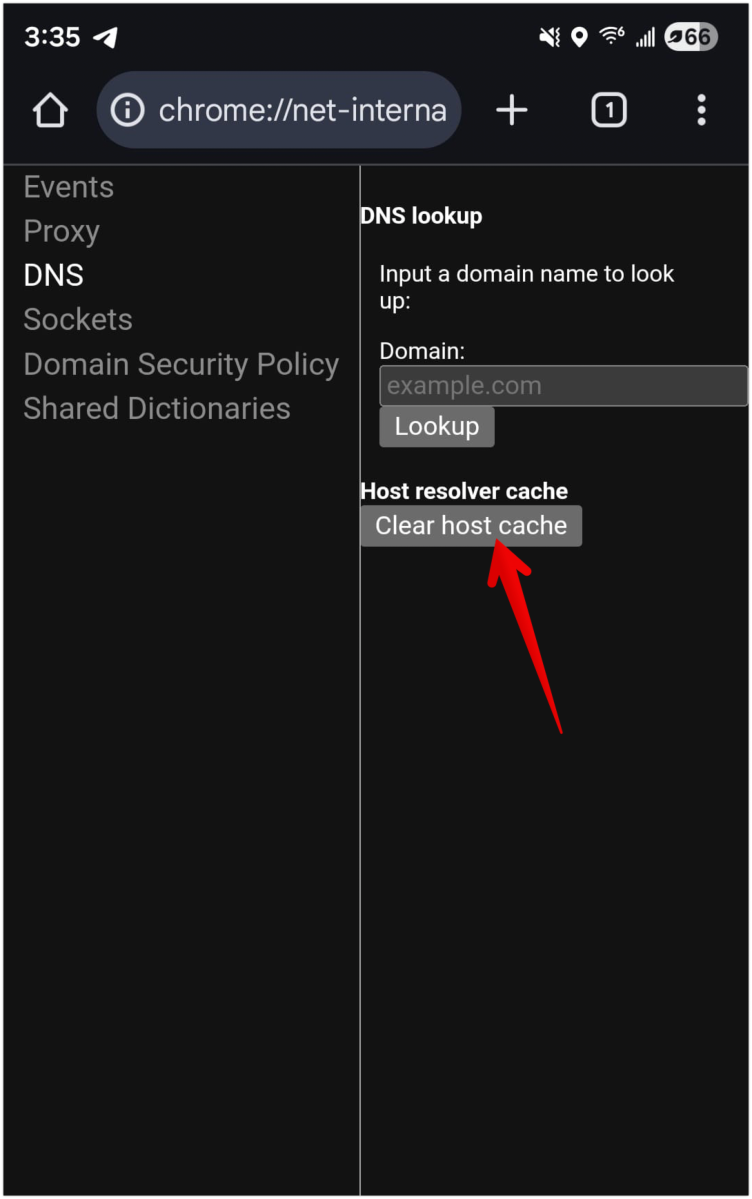This screenshot has width=752, height=1199.
Task: Tap the battery 66 indicator
Action: 690,37
